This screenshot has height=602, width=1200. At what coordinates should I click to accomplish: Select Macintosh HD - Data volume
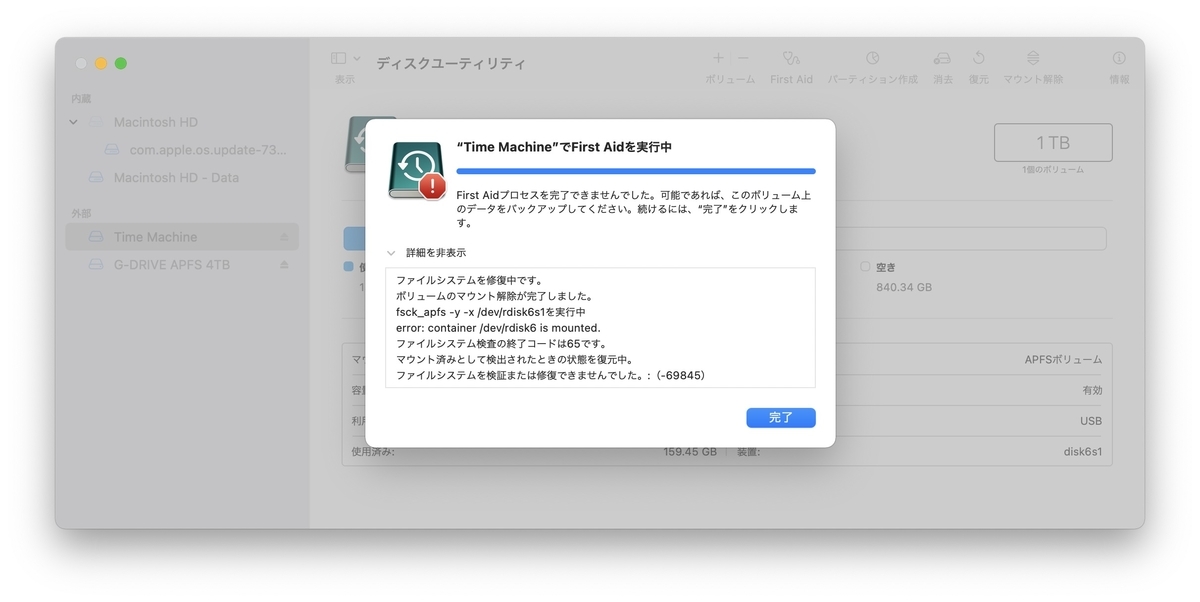pyautogui.click(x=176, y=178)
